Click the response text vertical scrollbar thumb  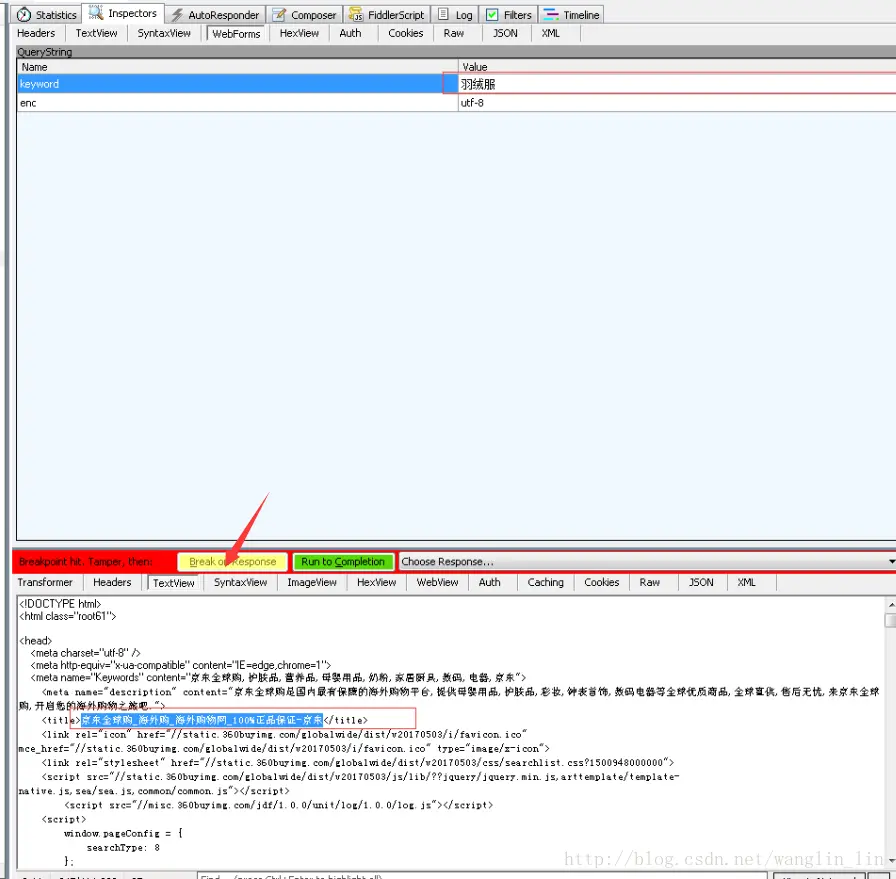[x=890, y=620]
